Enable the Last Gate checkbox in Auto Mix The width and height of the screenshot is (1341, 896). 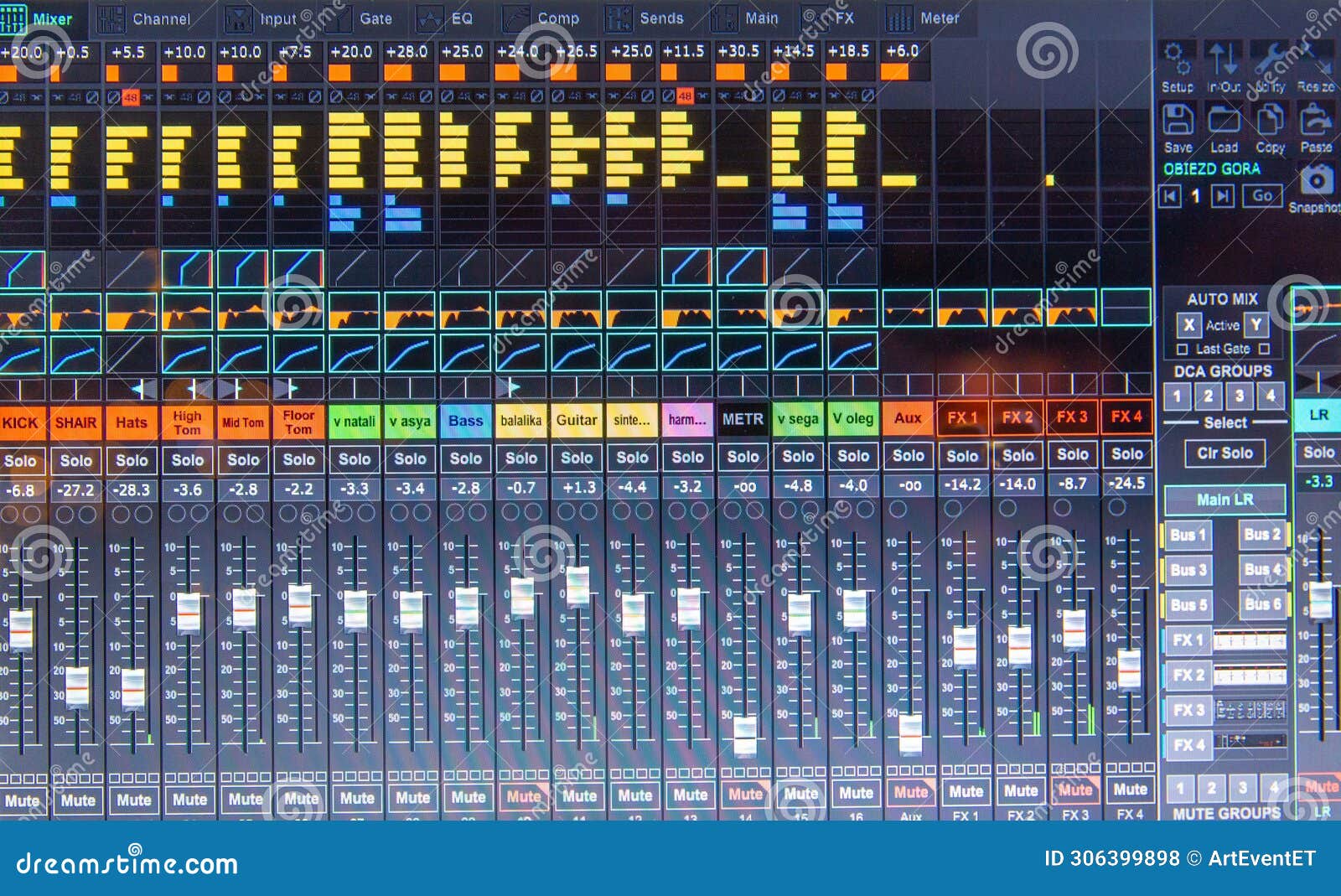(1183, 348)
